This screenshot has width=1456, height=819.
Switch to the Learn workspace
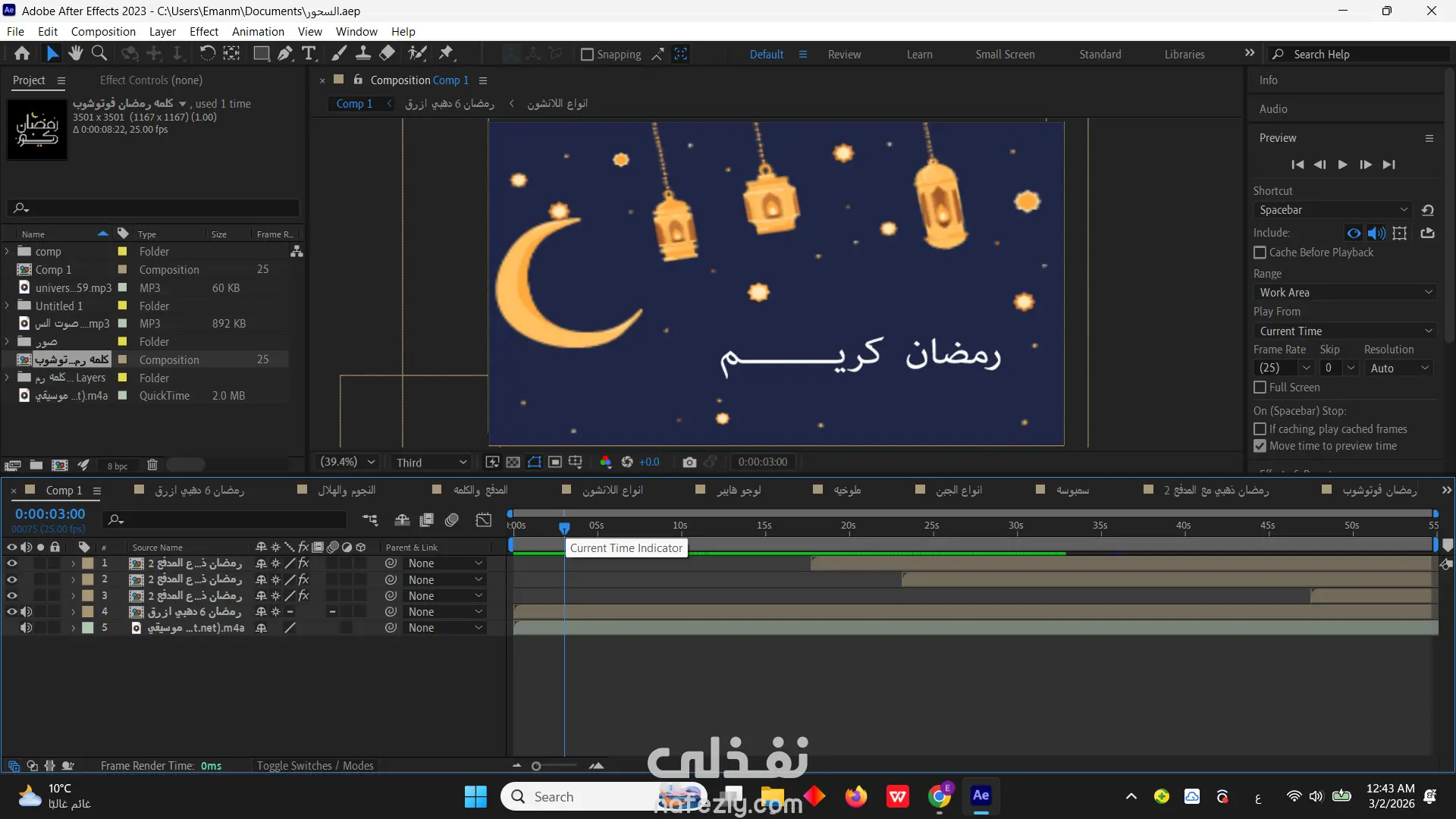tap(919, 55)
